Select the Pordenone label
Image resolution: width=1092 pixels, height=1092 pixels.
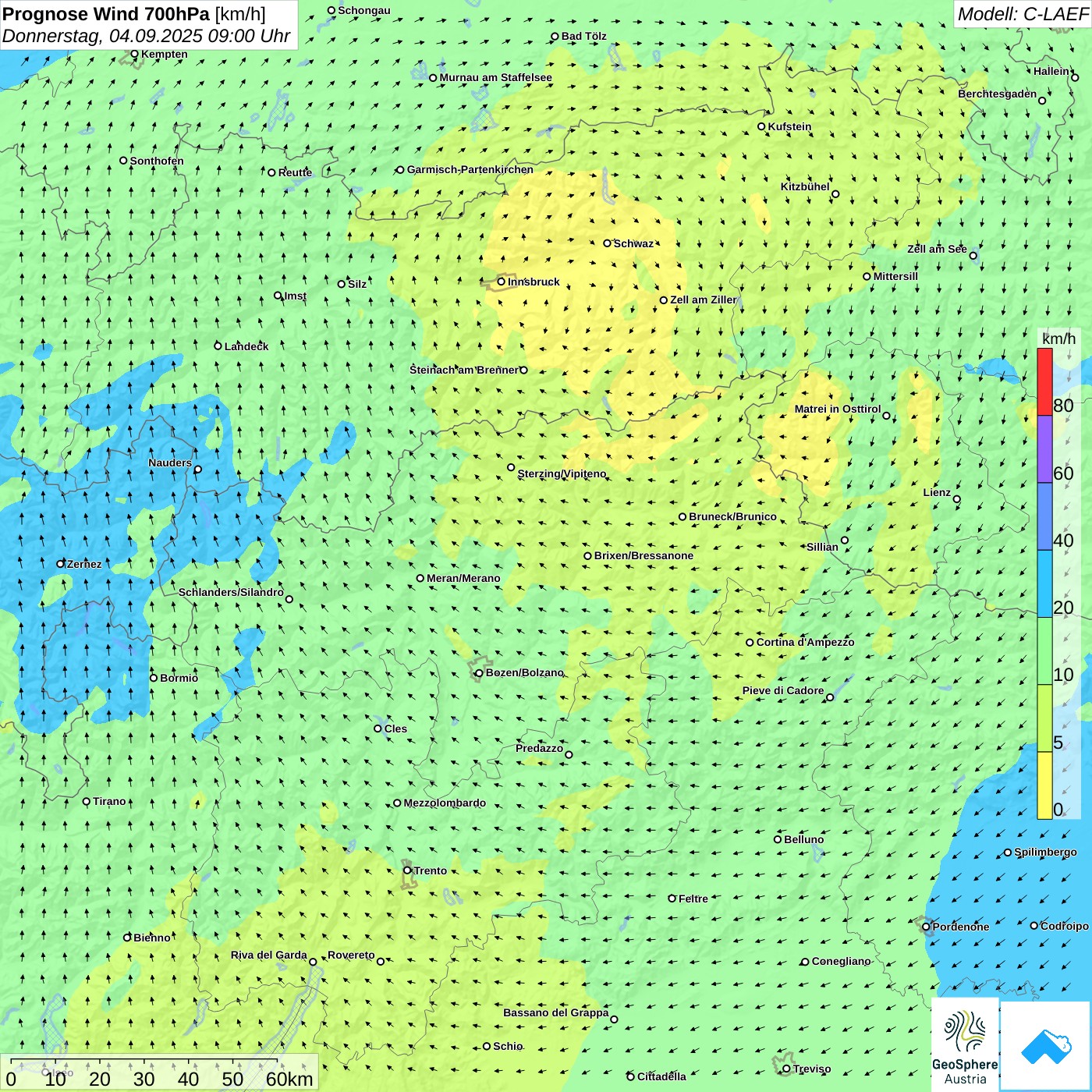tap(961, 927)
